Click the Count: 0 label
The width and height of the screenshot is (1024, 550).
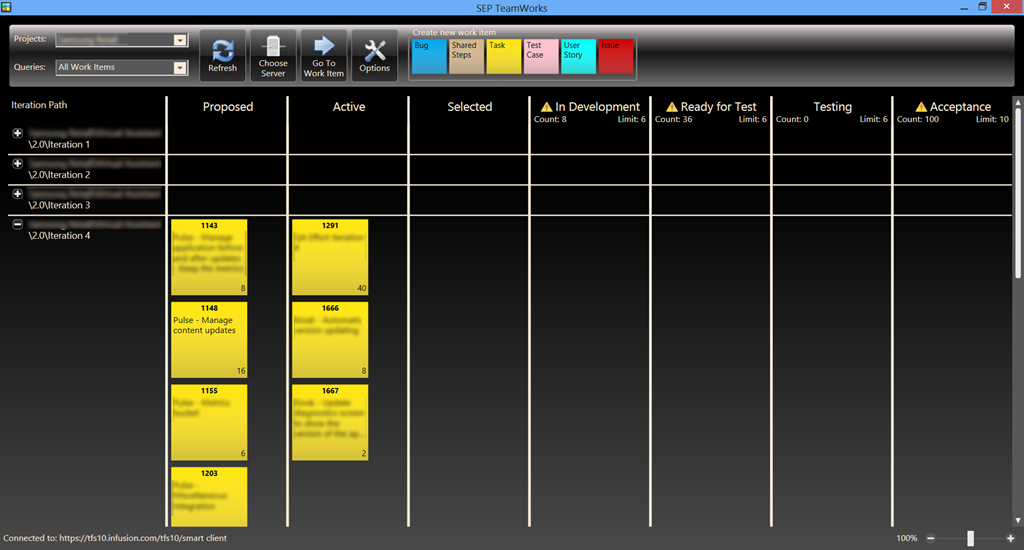point(792,119)
